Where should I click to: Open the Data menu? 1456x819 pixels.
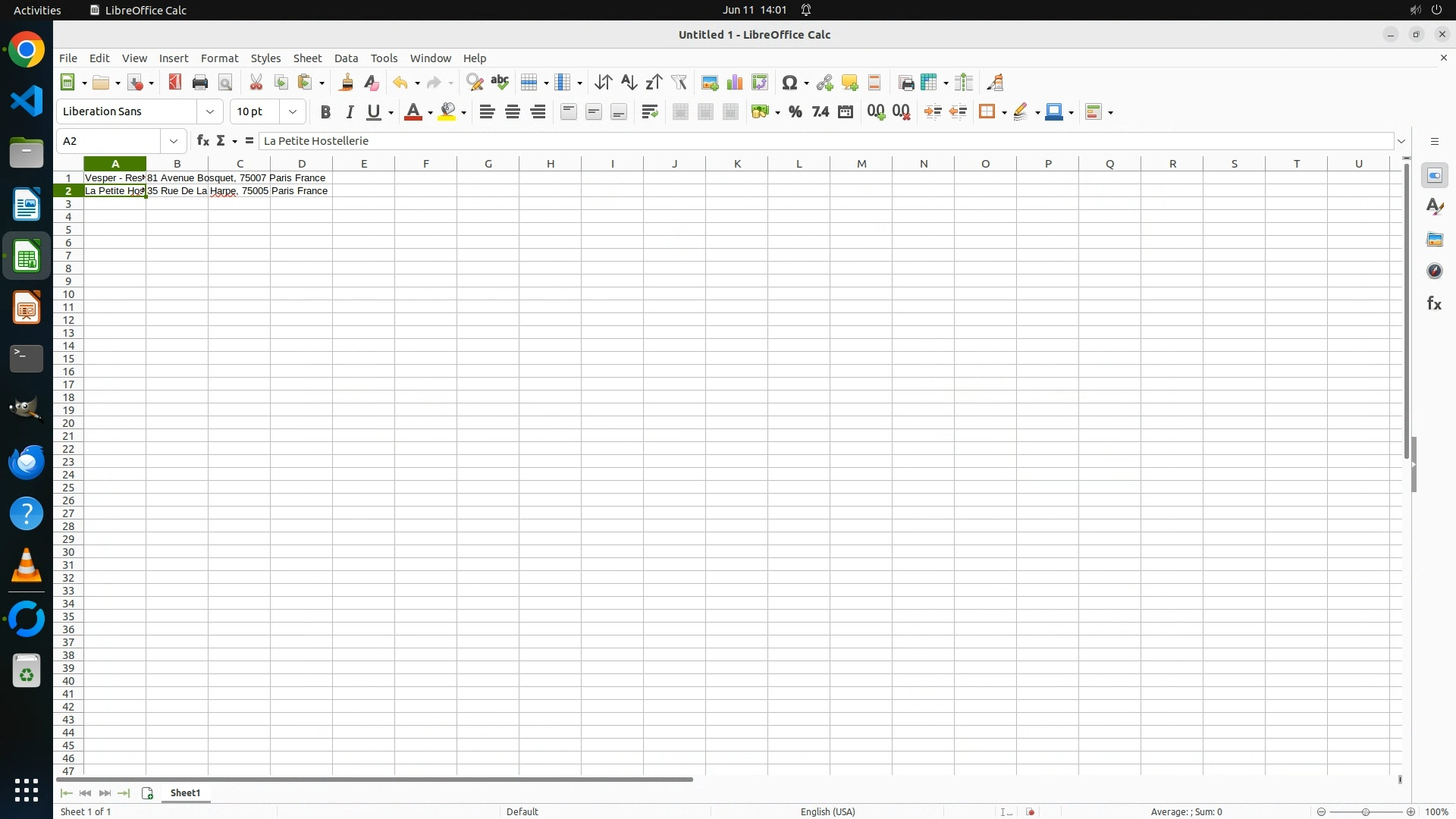click(x=346, y=58)
